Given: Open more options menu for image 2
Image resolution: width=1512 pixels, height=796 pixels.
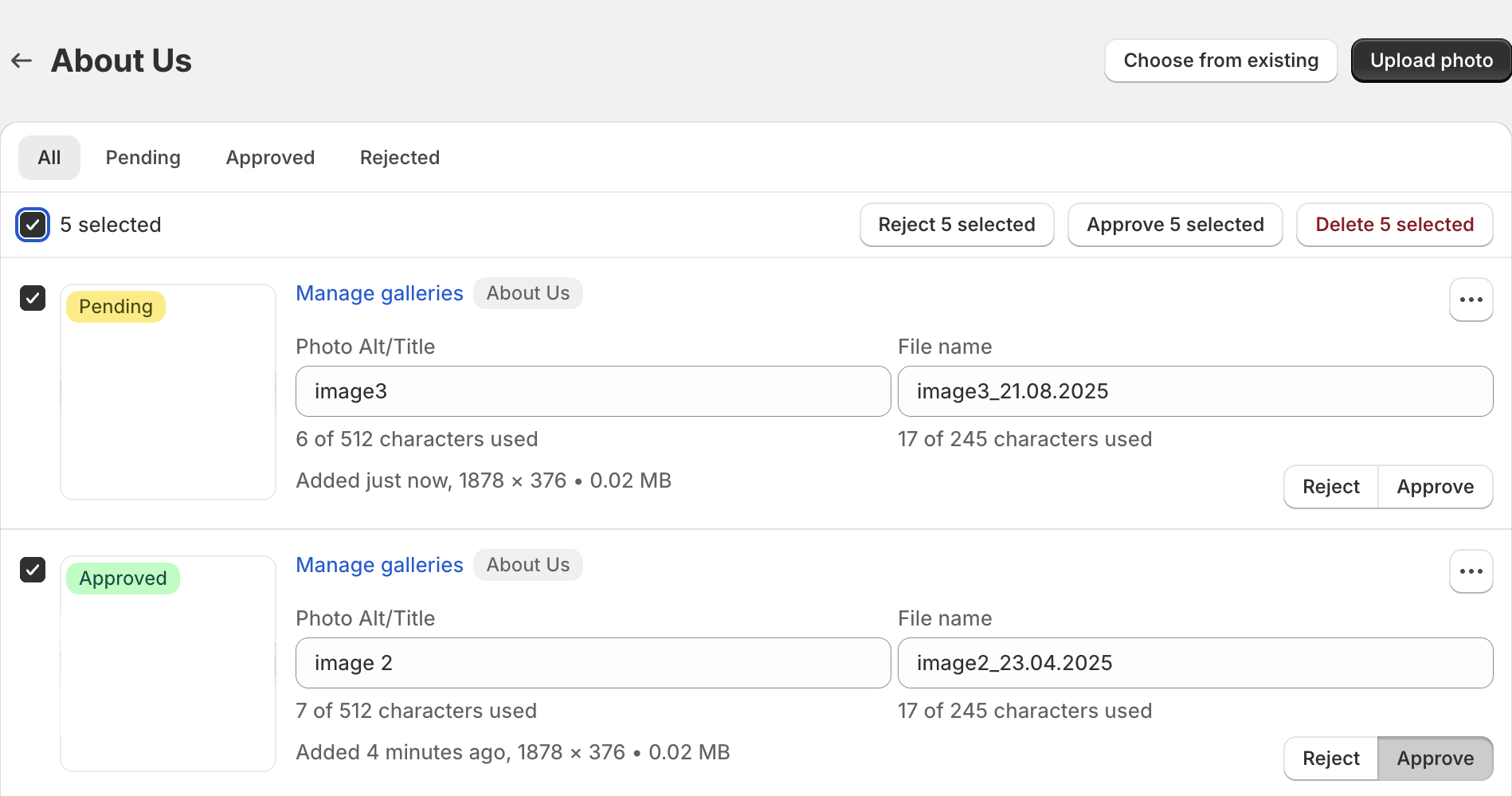Looking at the screenshot, I should [1470, 571].
